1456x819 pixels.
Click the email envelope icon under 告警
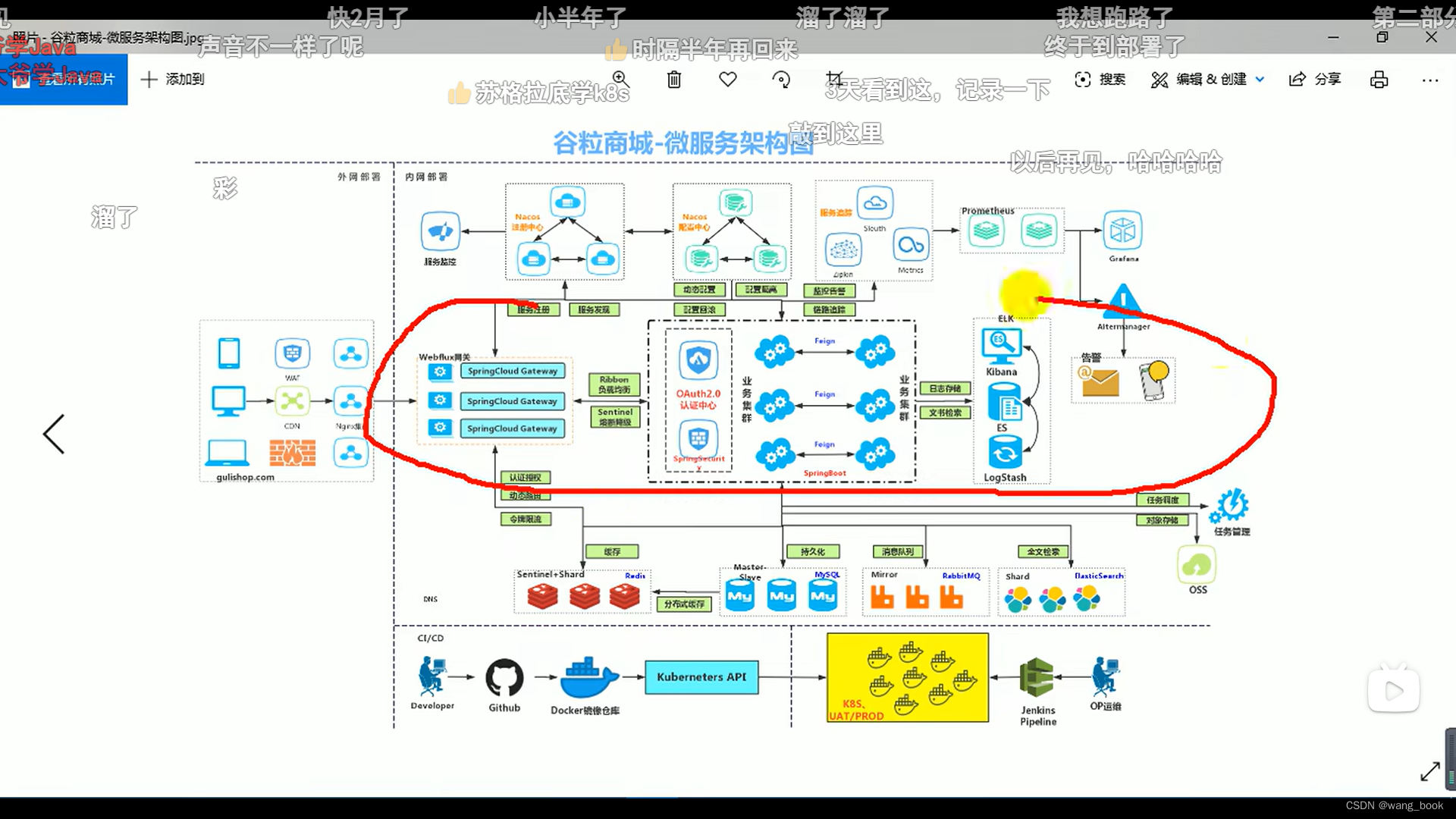(1100, 381)
